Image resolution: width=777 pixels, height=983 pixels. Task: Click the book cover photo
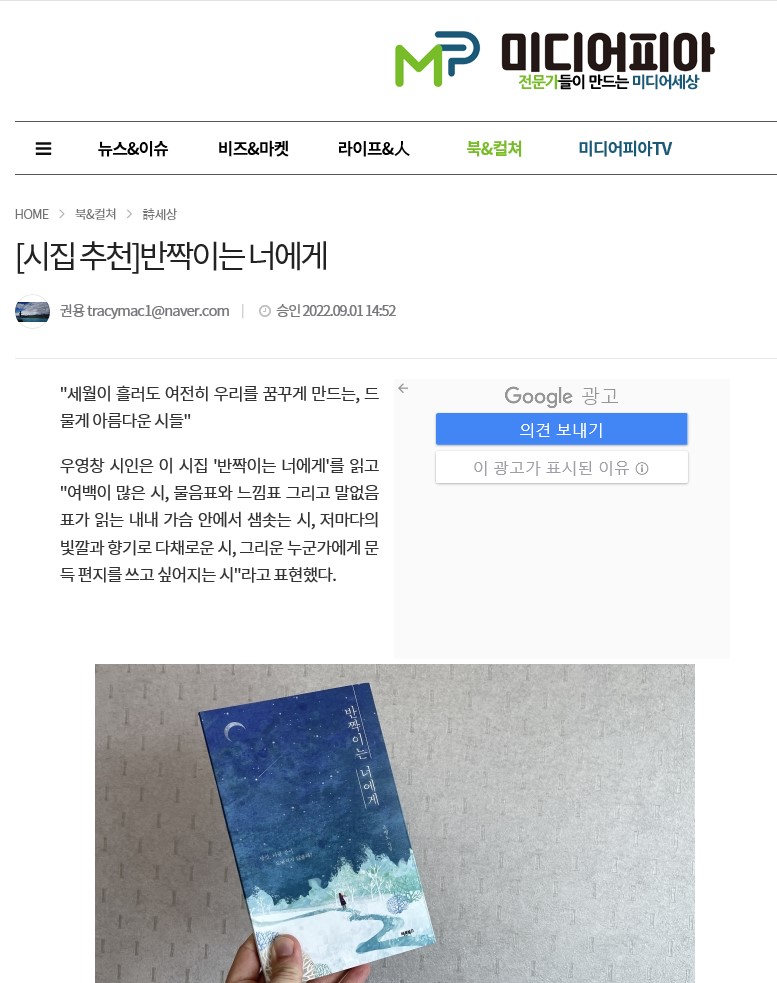[x=395, y=823]
